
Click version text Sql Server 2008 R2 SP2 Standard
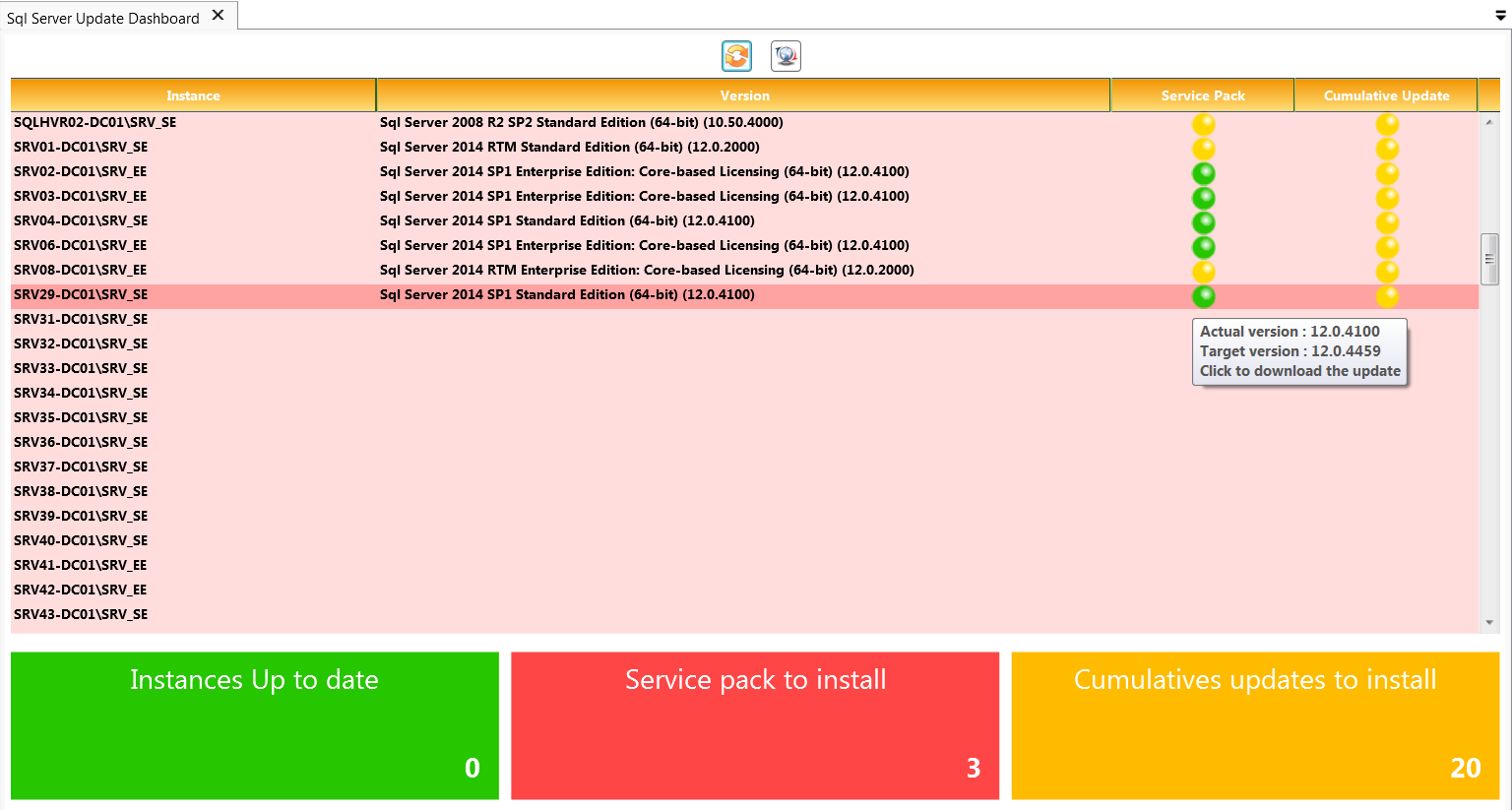[x=582, y=122]
